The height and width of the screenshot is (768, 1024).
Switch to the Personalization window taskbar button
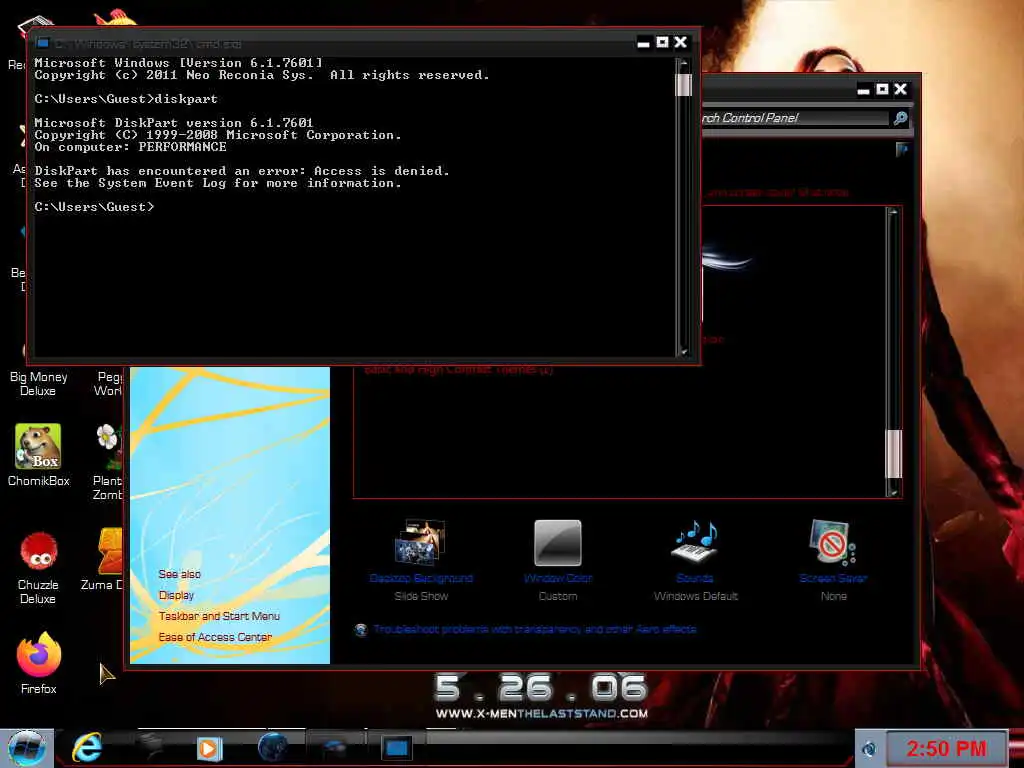click(x=334, y=748)
